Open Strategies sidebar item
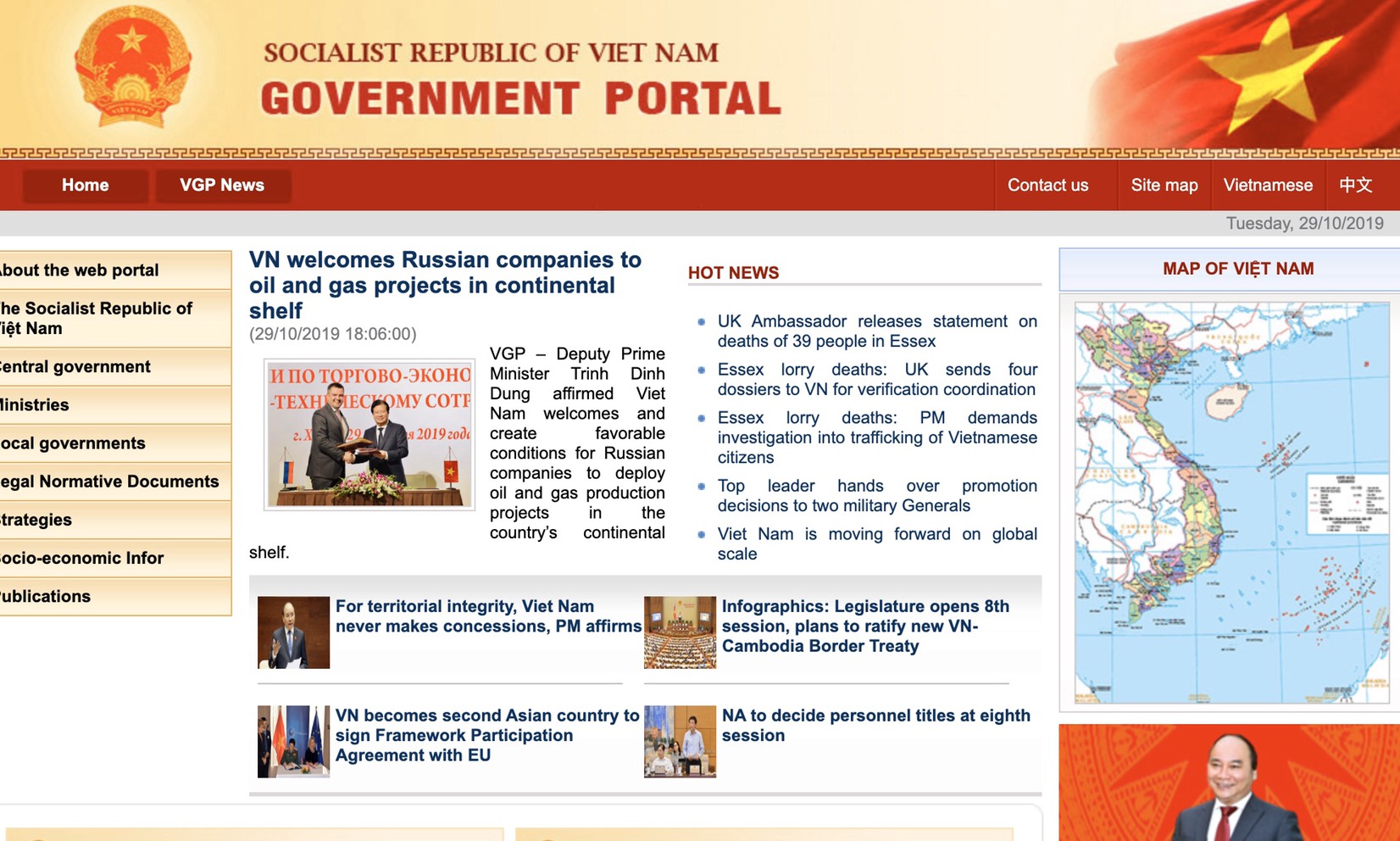The height and width of the screenshot is (841, 1400). [x=114, y=519]
